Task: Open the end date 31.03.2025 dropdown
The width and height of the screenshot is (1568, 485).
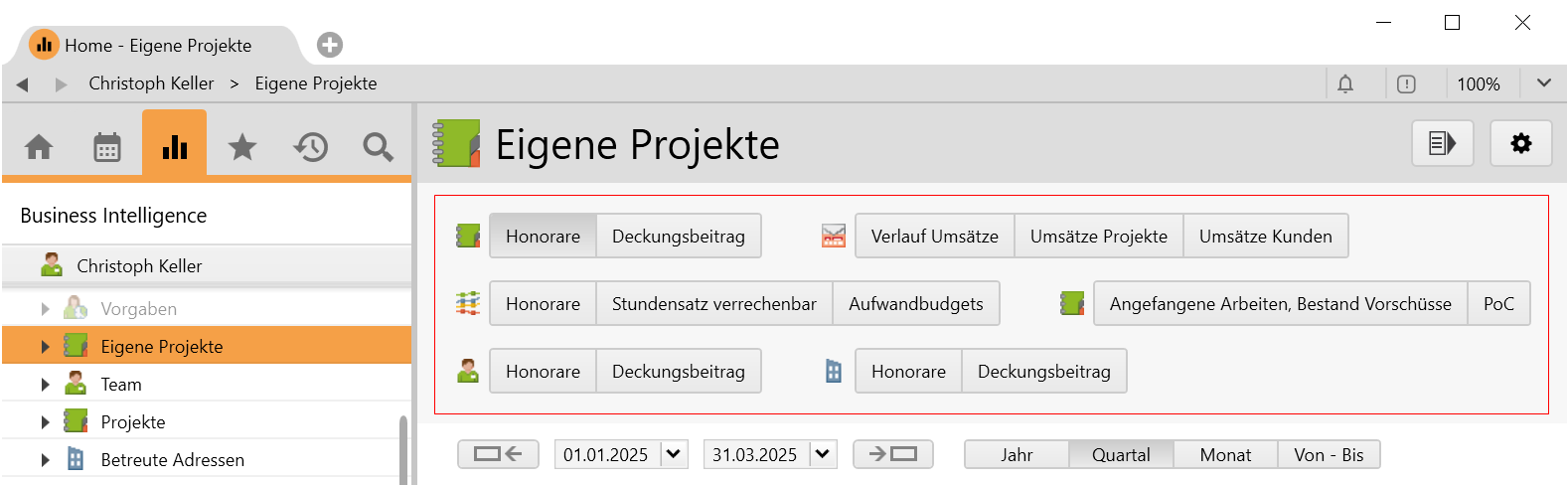Action: 823,454
